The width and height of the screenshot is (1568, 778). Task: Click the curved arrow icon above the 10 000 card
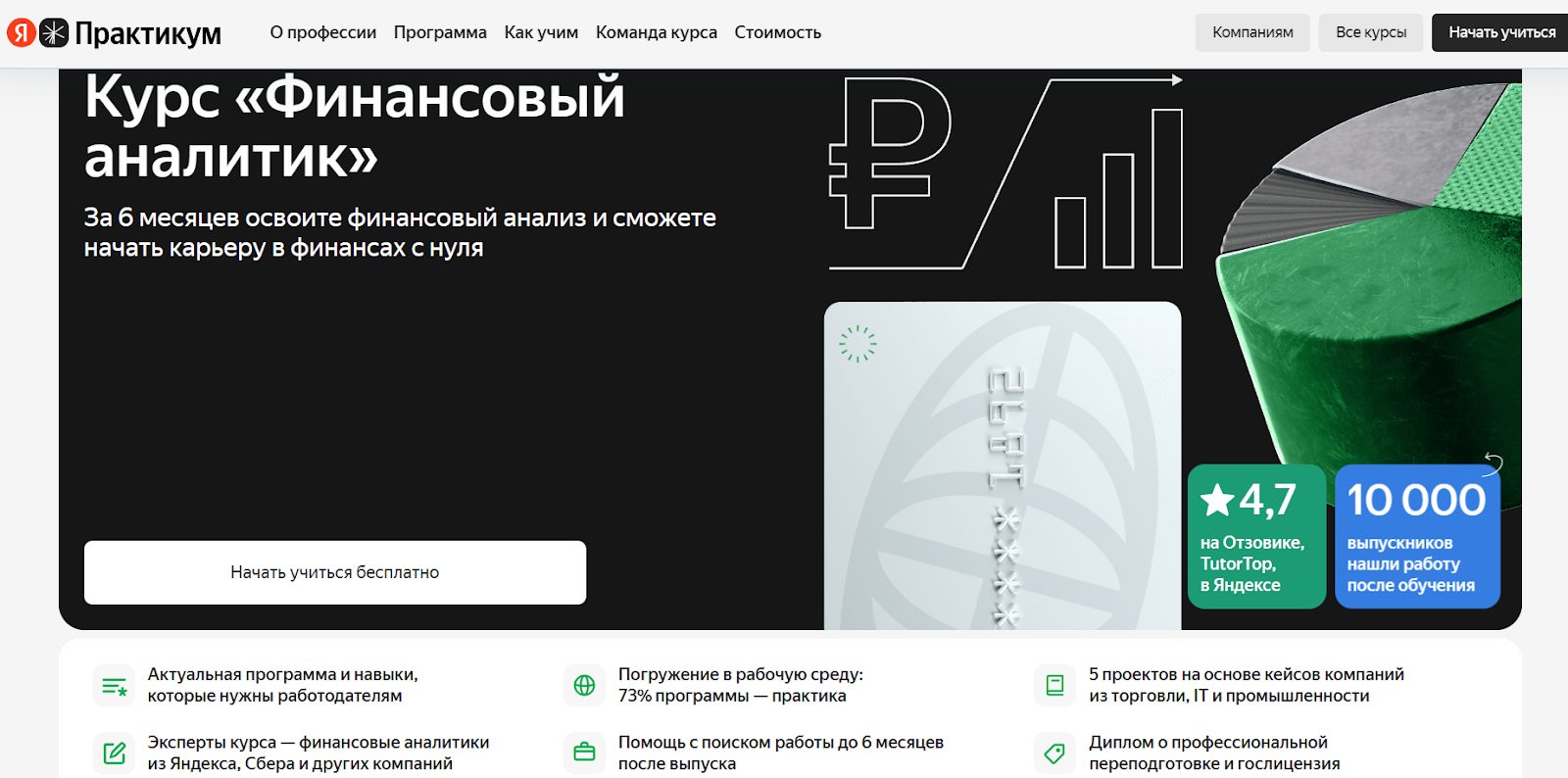point(1493,462)
